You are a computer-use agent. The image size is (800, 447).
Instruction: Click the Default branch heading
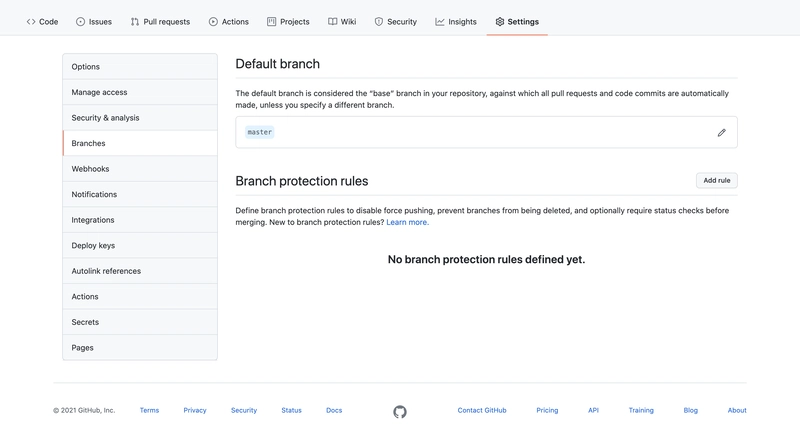278,64
